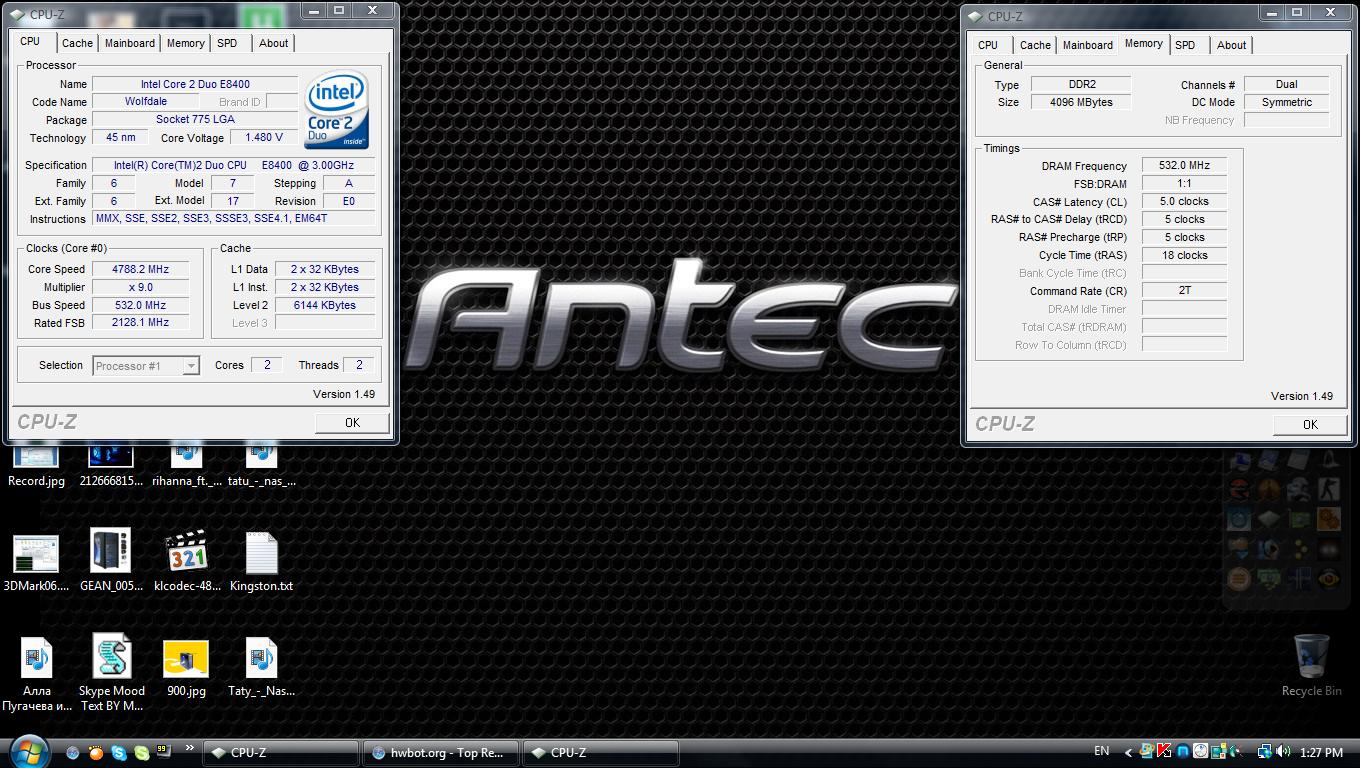Open SPD tab in right CPU-Z window
The image size is (1360, 768).
[1185, 45]
